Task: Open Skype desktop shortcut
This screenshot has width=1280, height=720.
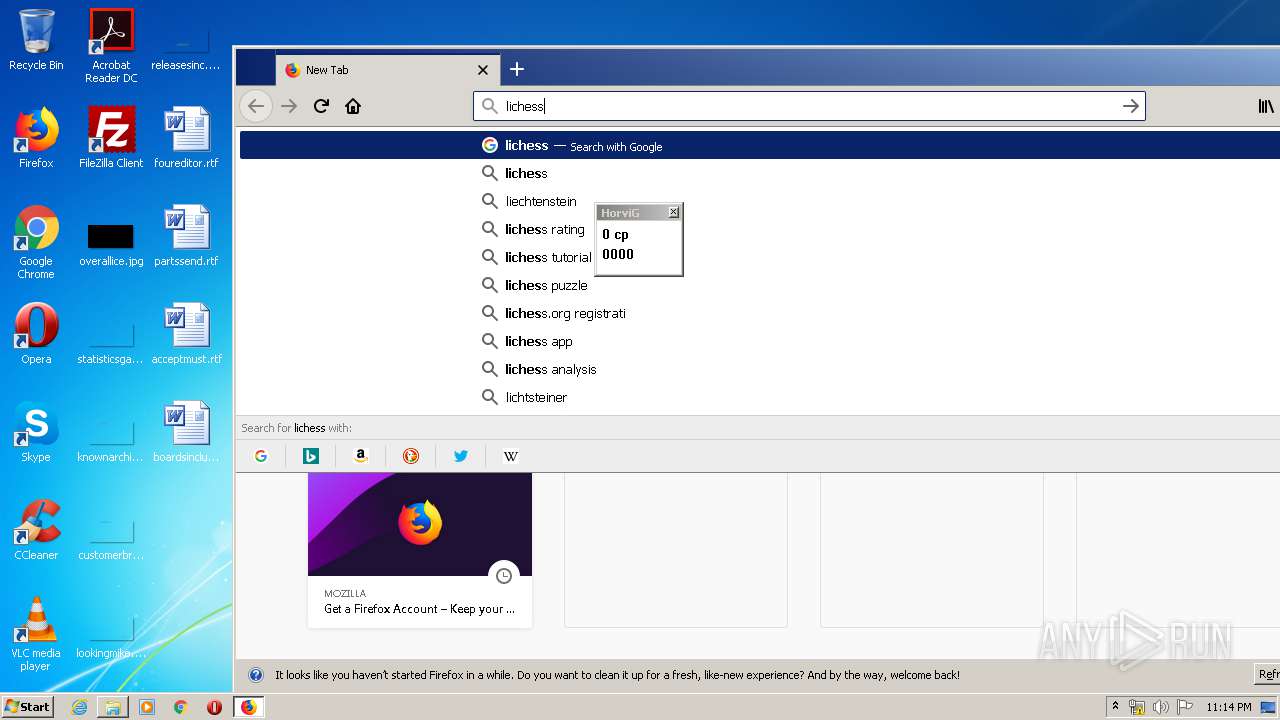Action: [x=36, y=432]
